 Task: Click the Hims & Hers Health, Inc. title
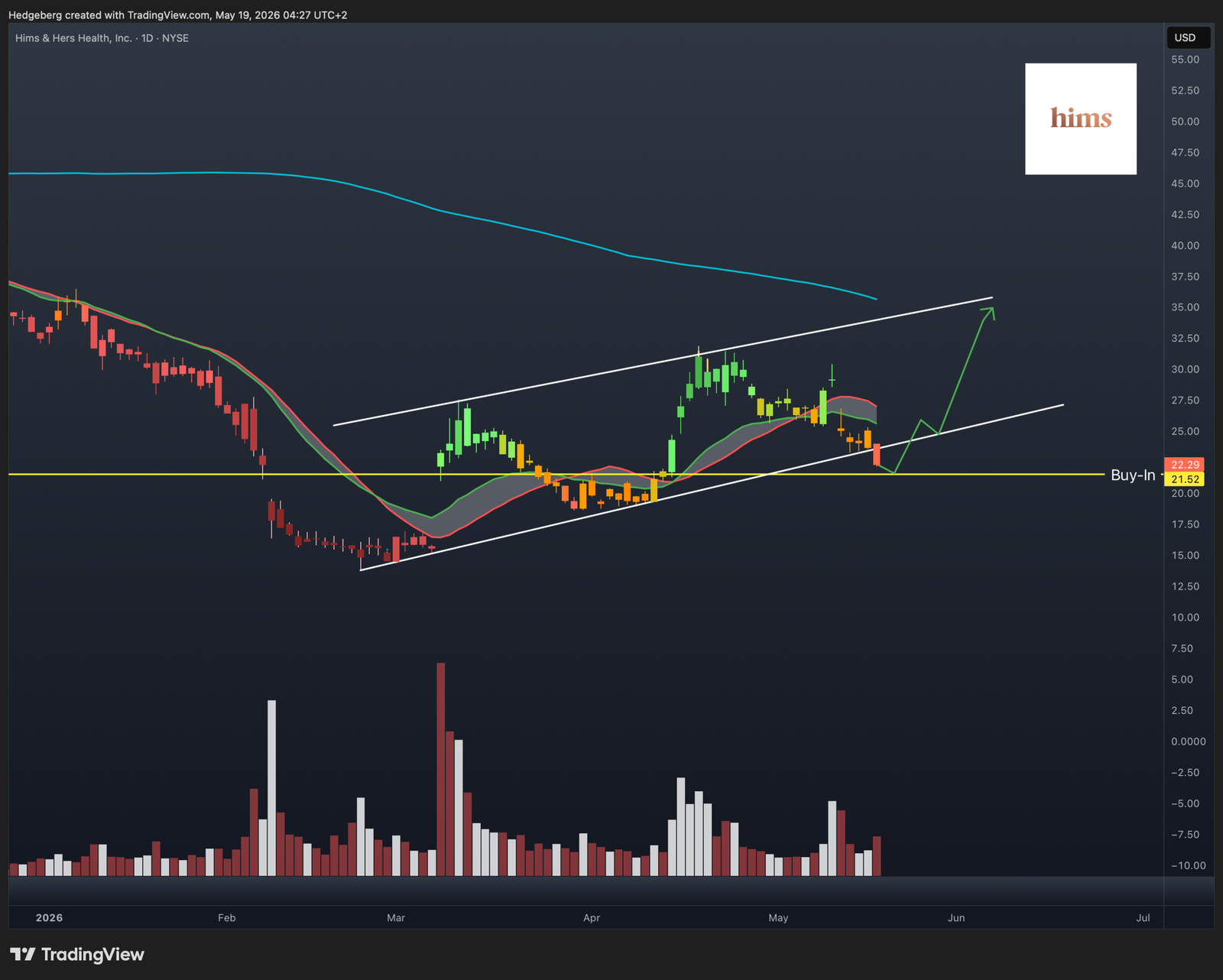[x=73, y=38]
